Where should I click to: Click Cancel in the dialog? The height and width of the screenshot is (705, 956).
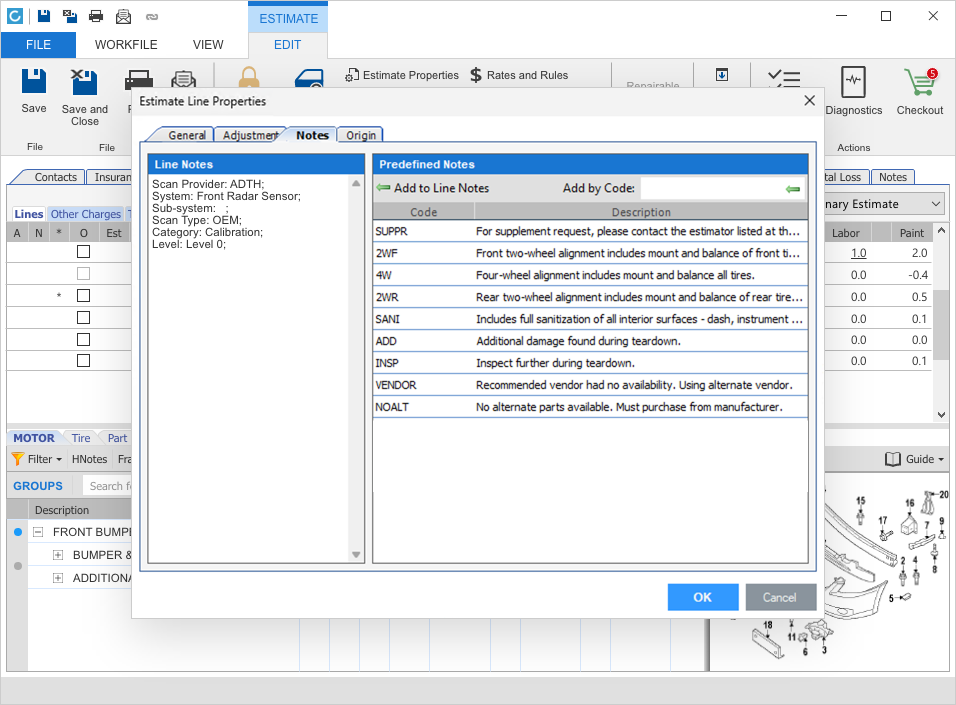pos(780,597)
